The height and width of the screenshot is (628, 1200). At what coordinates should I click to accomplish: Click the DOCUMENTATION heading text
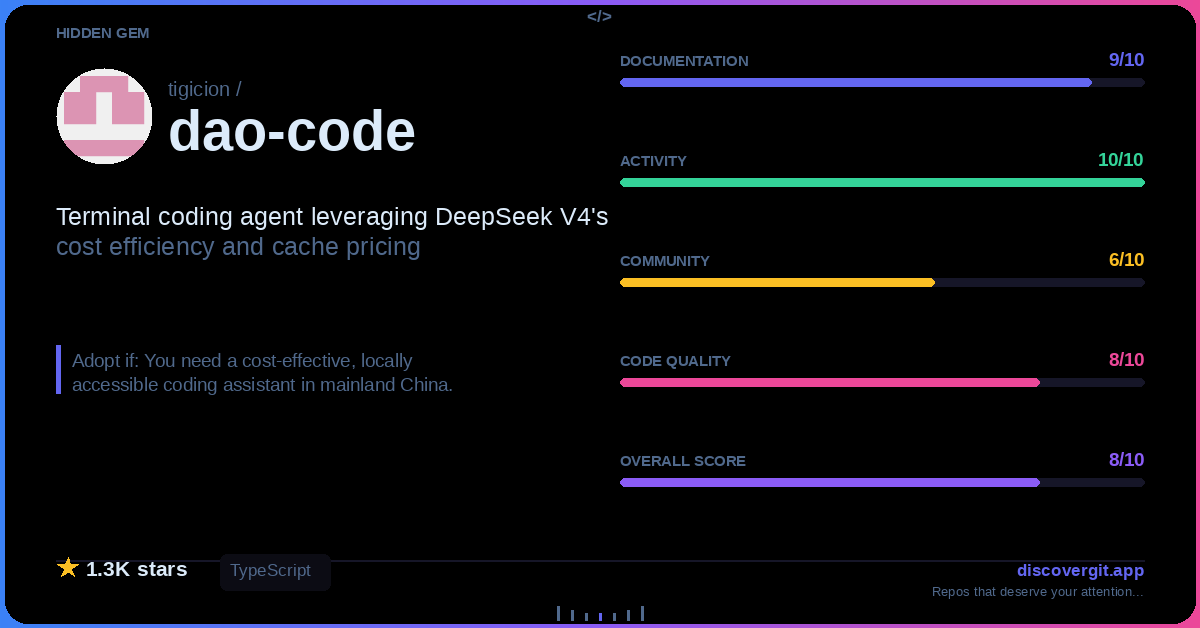coord(684,61)
